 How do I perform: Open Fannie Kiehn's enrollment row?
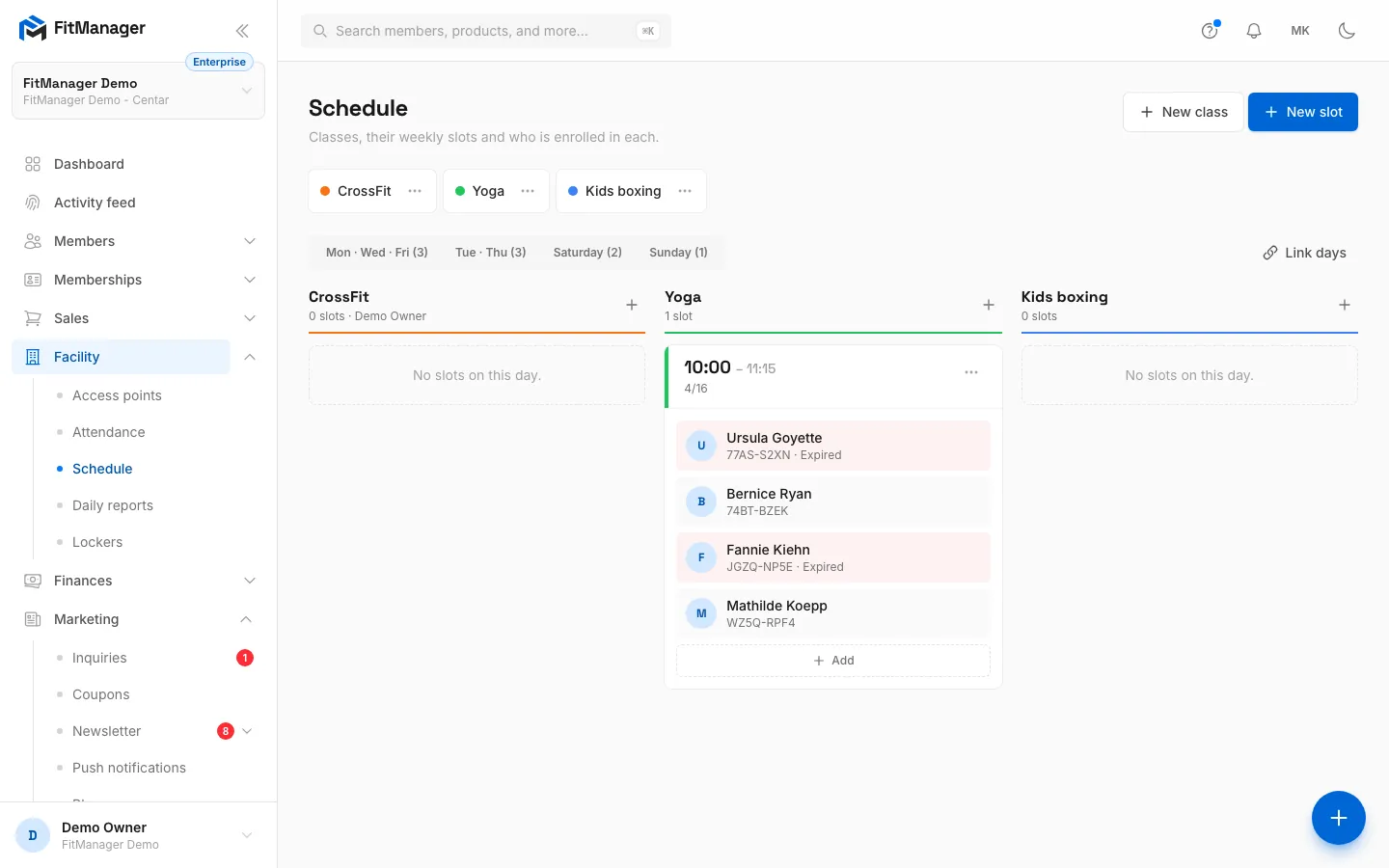833,557
